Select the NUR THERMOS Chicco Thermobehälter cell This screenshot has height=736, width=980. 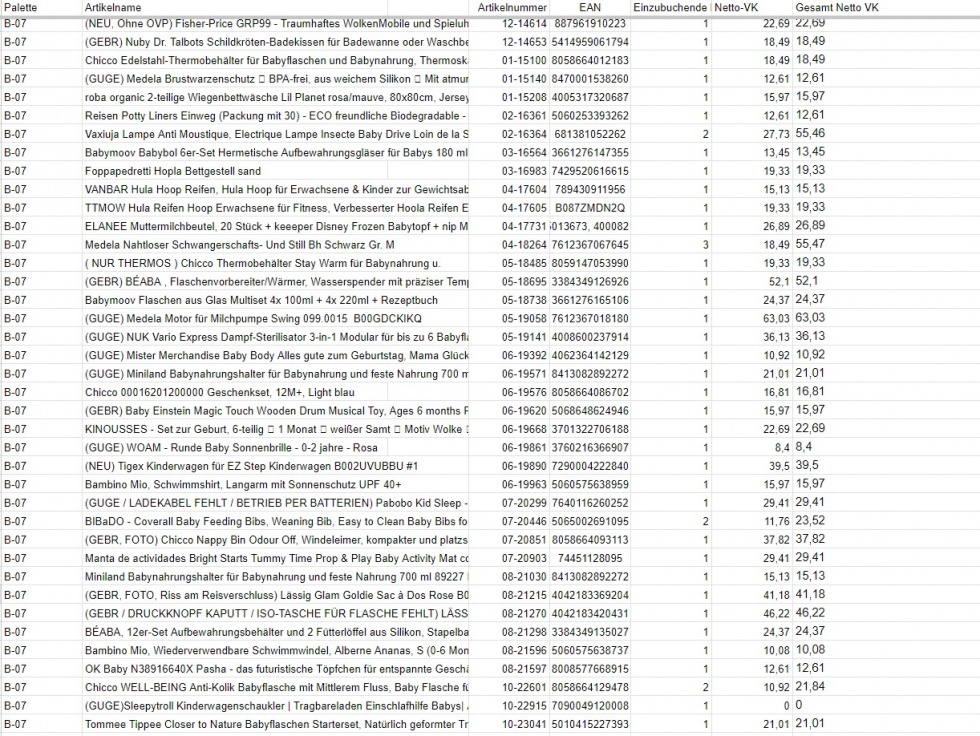coord(275,263)
